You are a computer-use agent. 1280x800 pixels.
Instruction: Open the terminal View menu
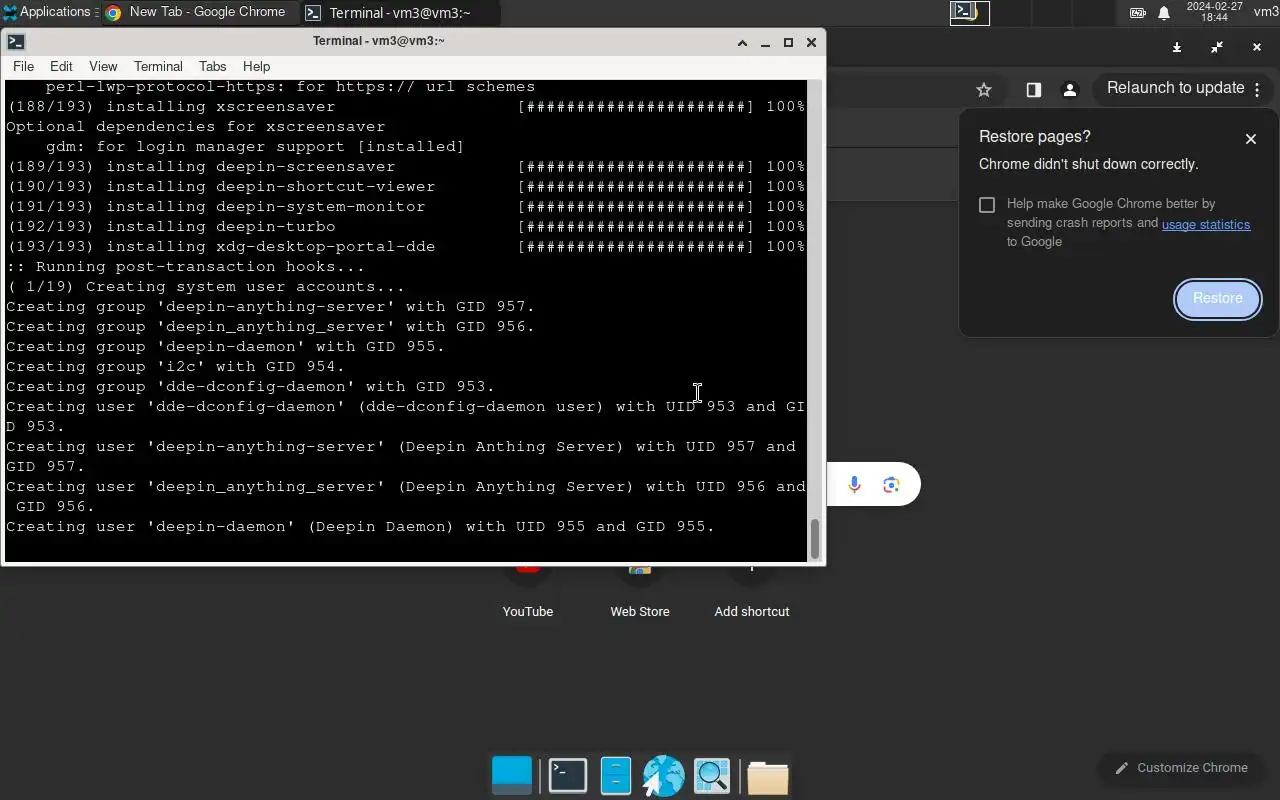tap(103, 66)
